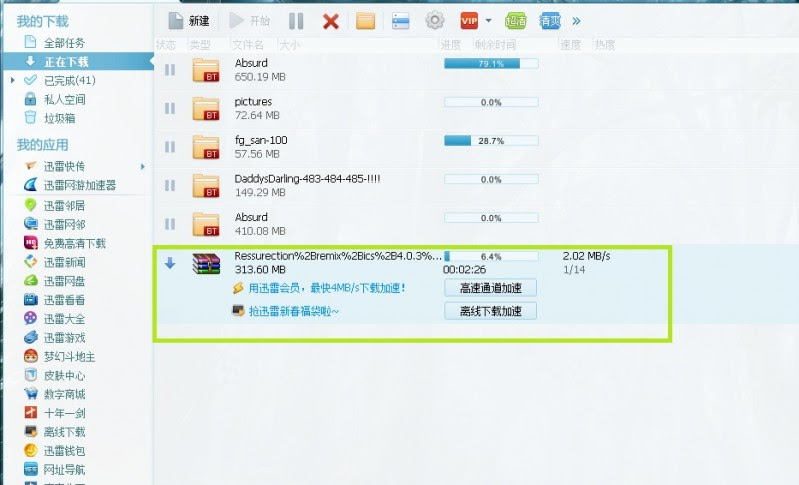Click the 新建 new task toolbar button
The image size is (799, 485).
[x=189, y=21]
